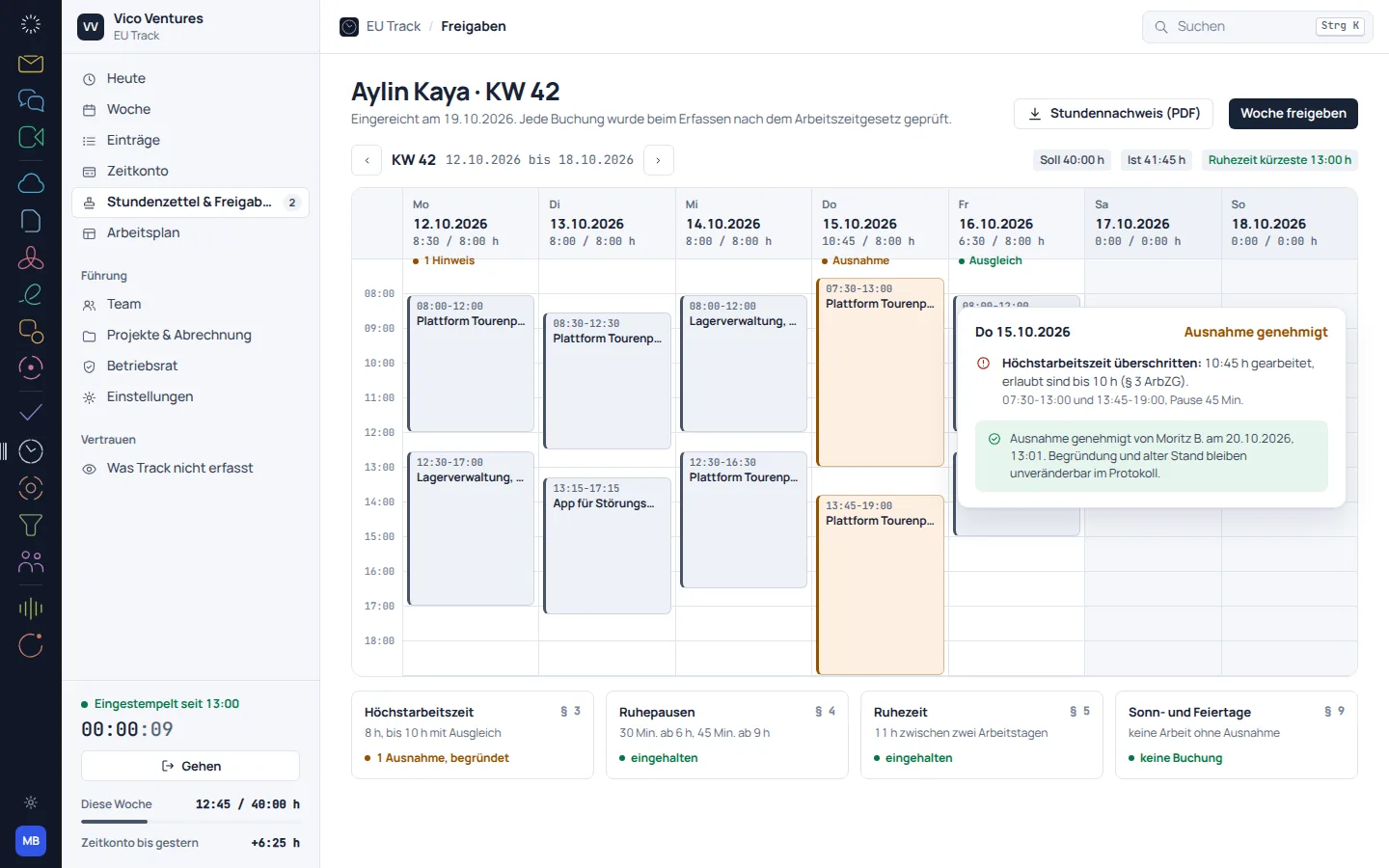1389x868 pixels.
Task: Open Projekte & Abrechnung
Action: (x=190, y=336)
